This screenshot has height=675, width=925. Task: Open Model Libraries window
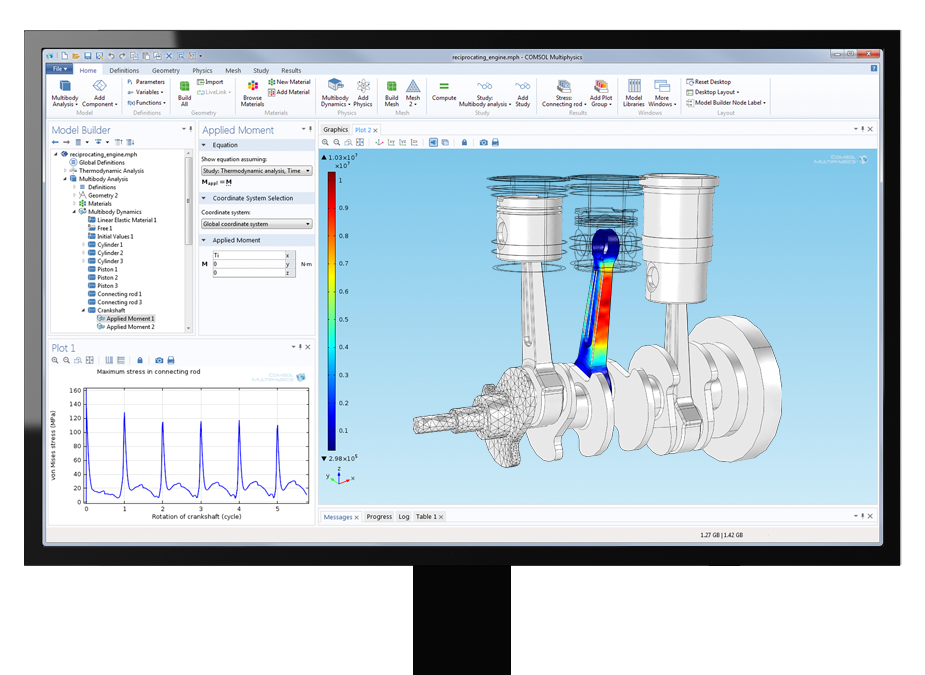634,93
